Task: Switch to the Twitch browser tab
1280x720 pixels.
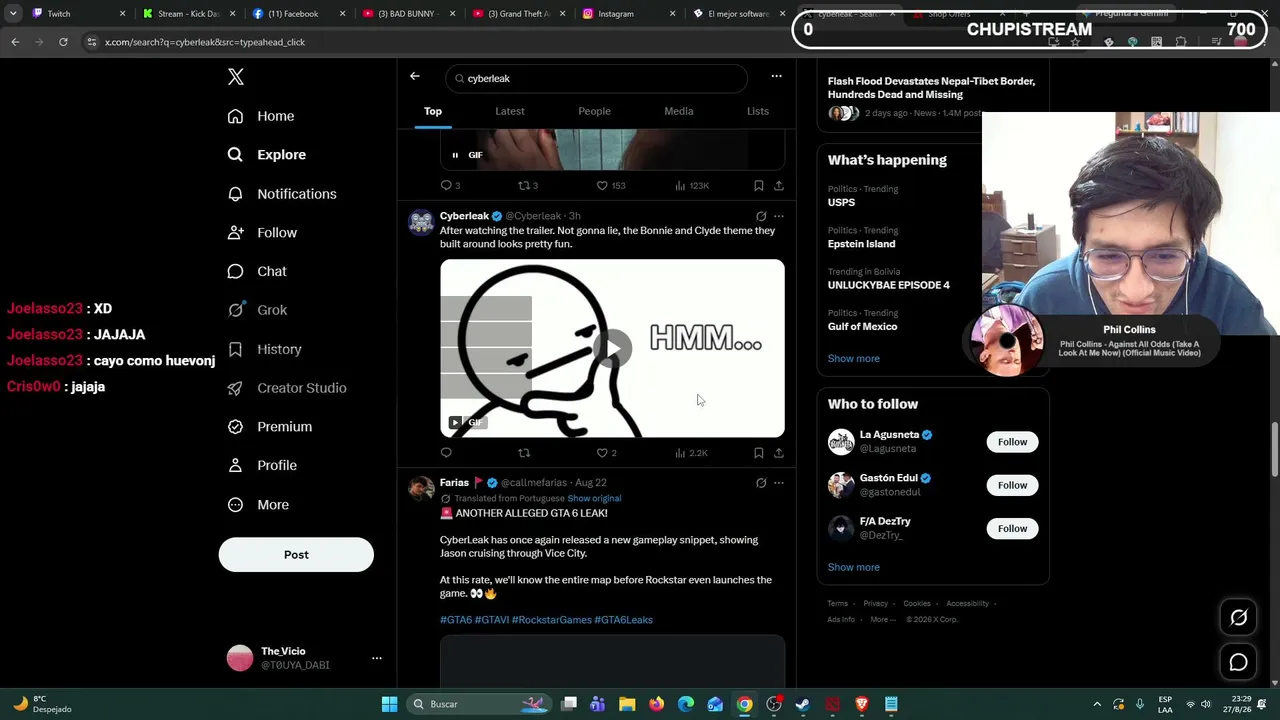Action: pos(80,14)
